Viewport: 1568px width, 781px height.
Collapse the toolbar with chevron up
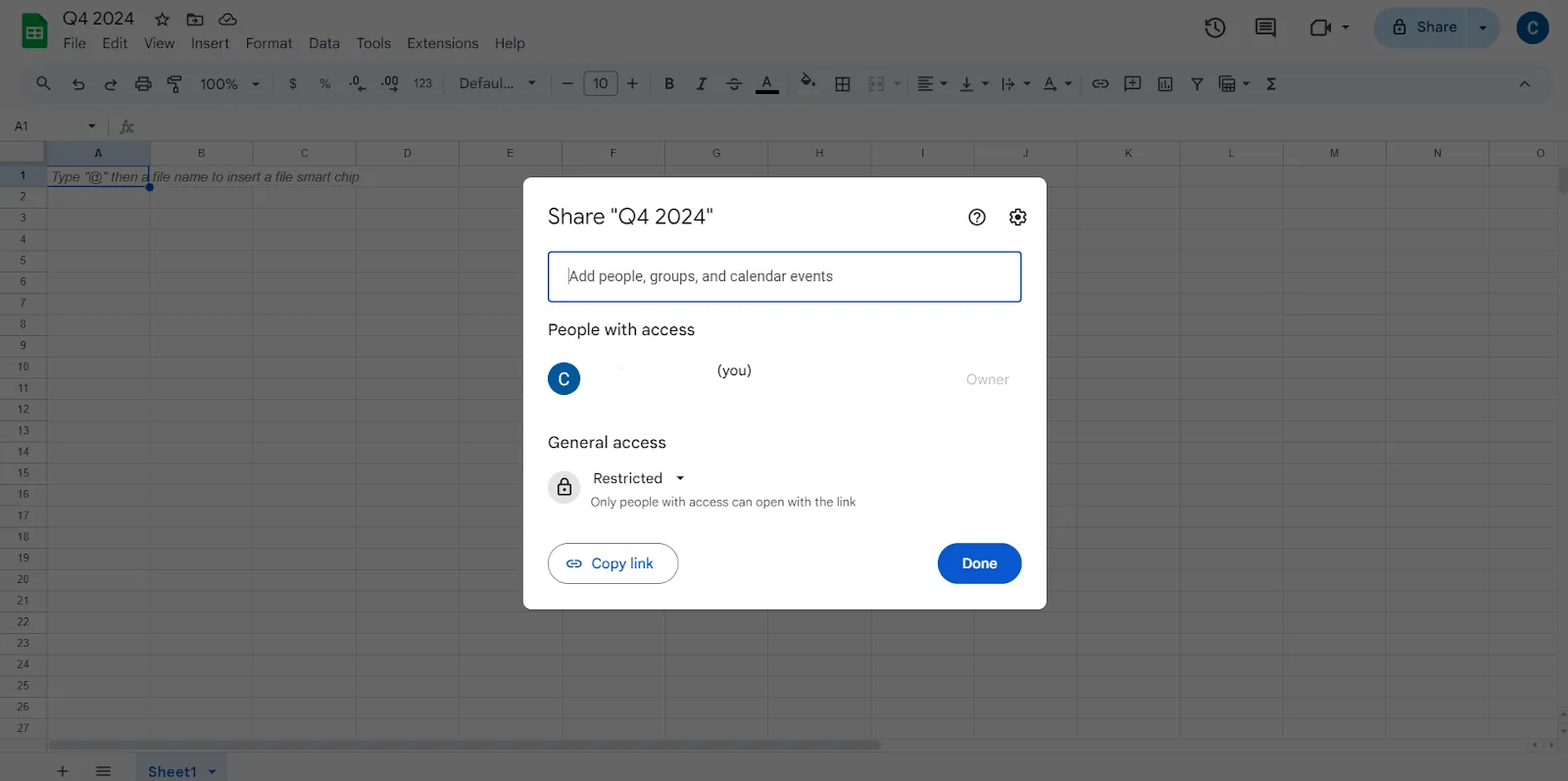click(x=1525, y=84)
